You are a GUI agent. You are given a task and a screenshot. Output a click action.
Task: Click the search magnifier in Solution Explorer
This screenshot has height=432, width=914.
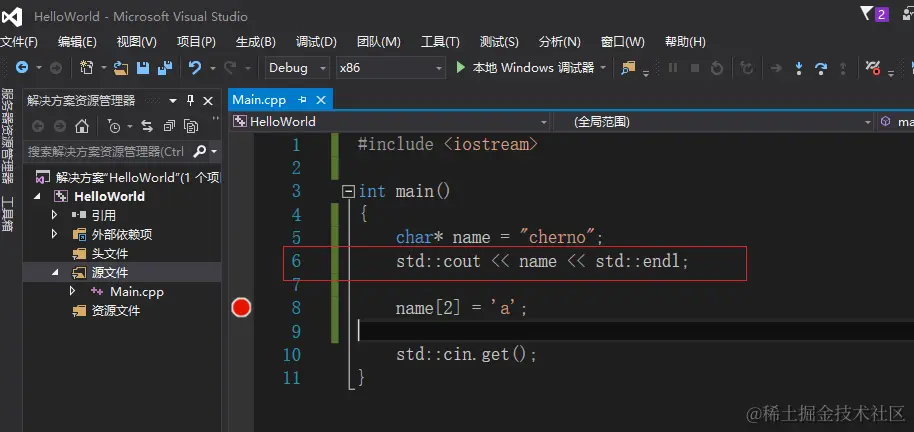coord(199,152)
